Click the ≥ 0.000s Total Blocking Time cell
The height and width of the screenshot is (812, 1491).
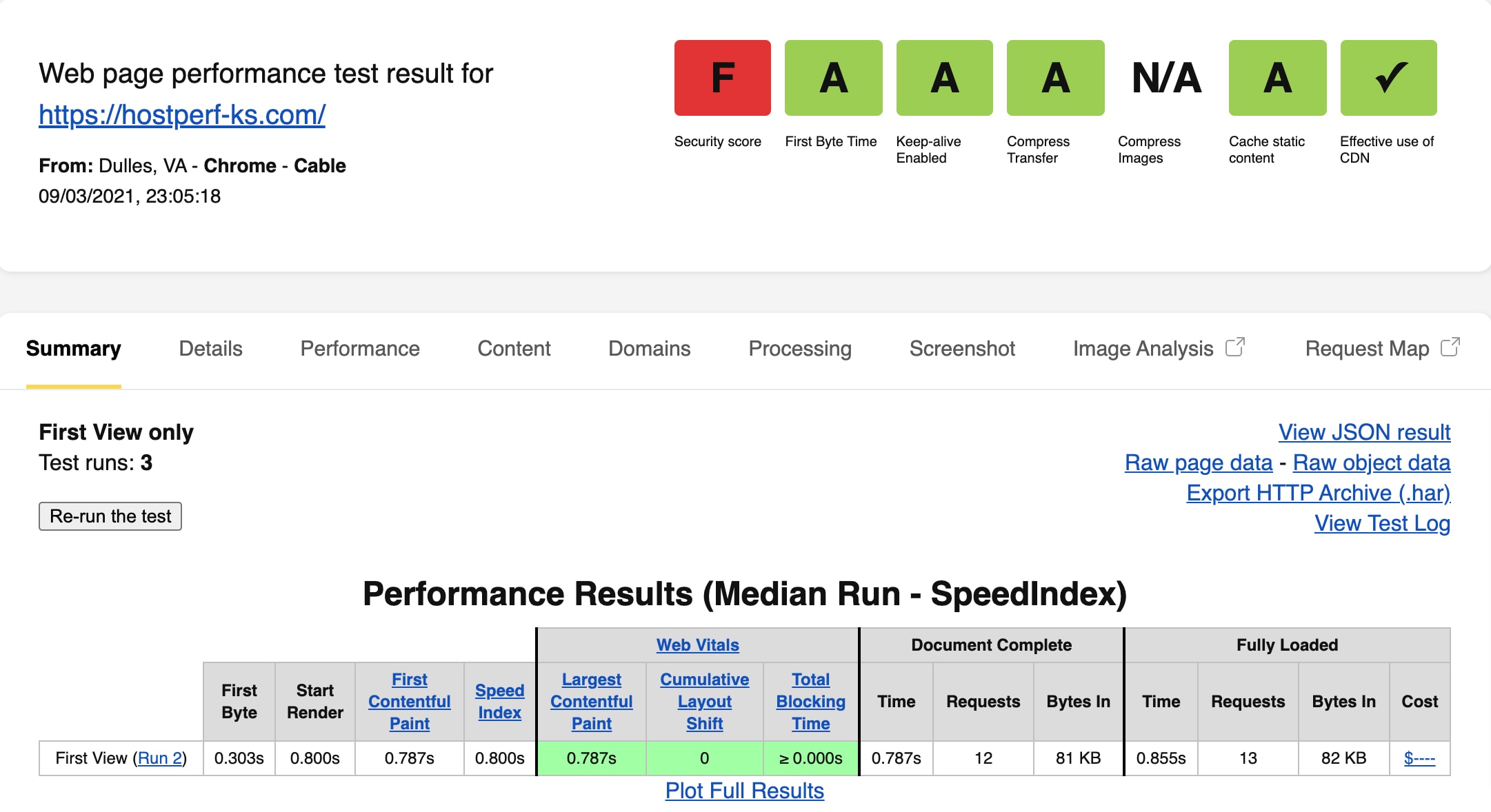click(811, 758)
